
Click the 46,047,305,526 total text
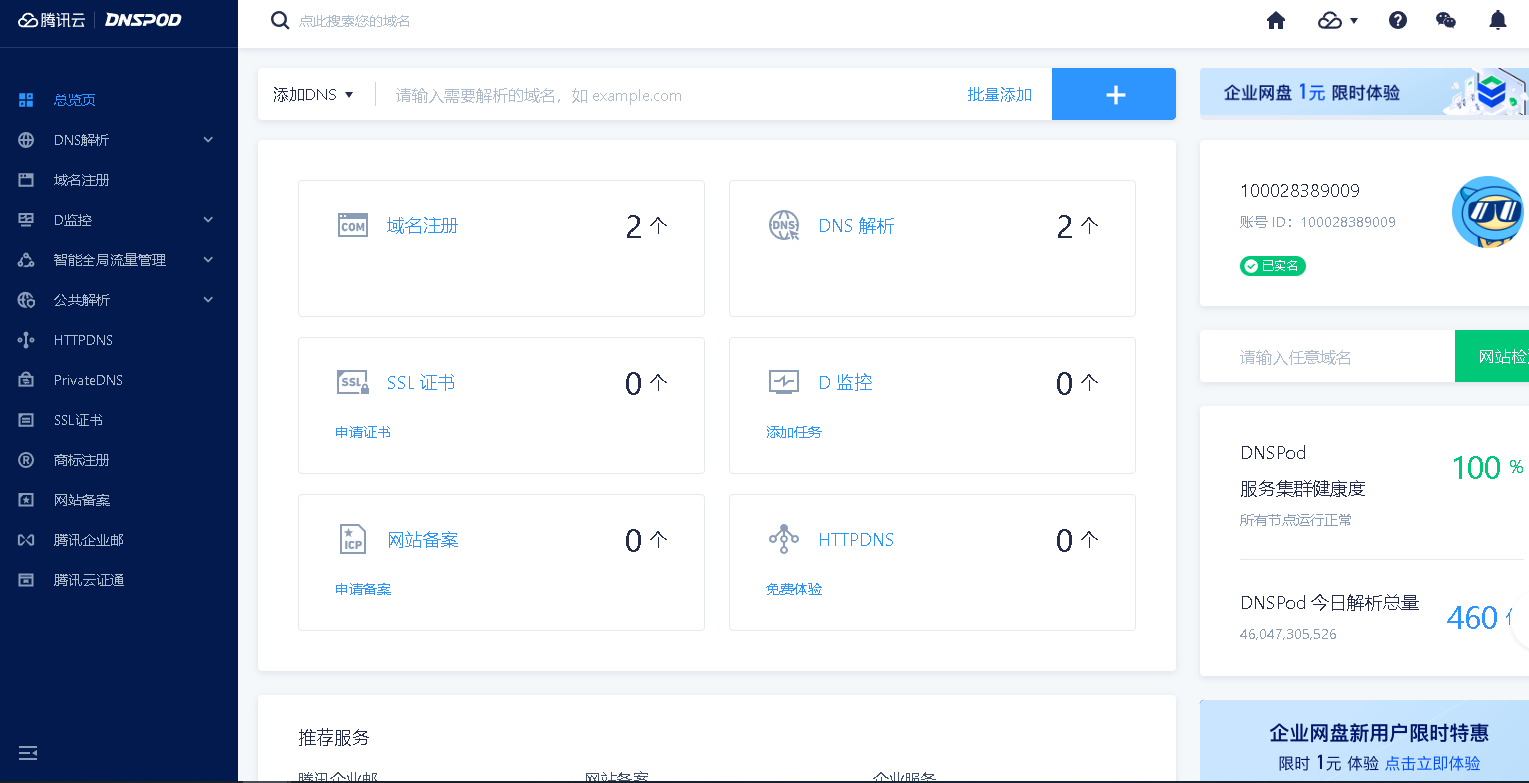click(1288, 634)
